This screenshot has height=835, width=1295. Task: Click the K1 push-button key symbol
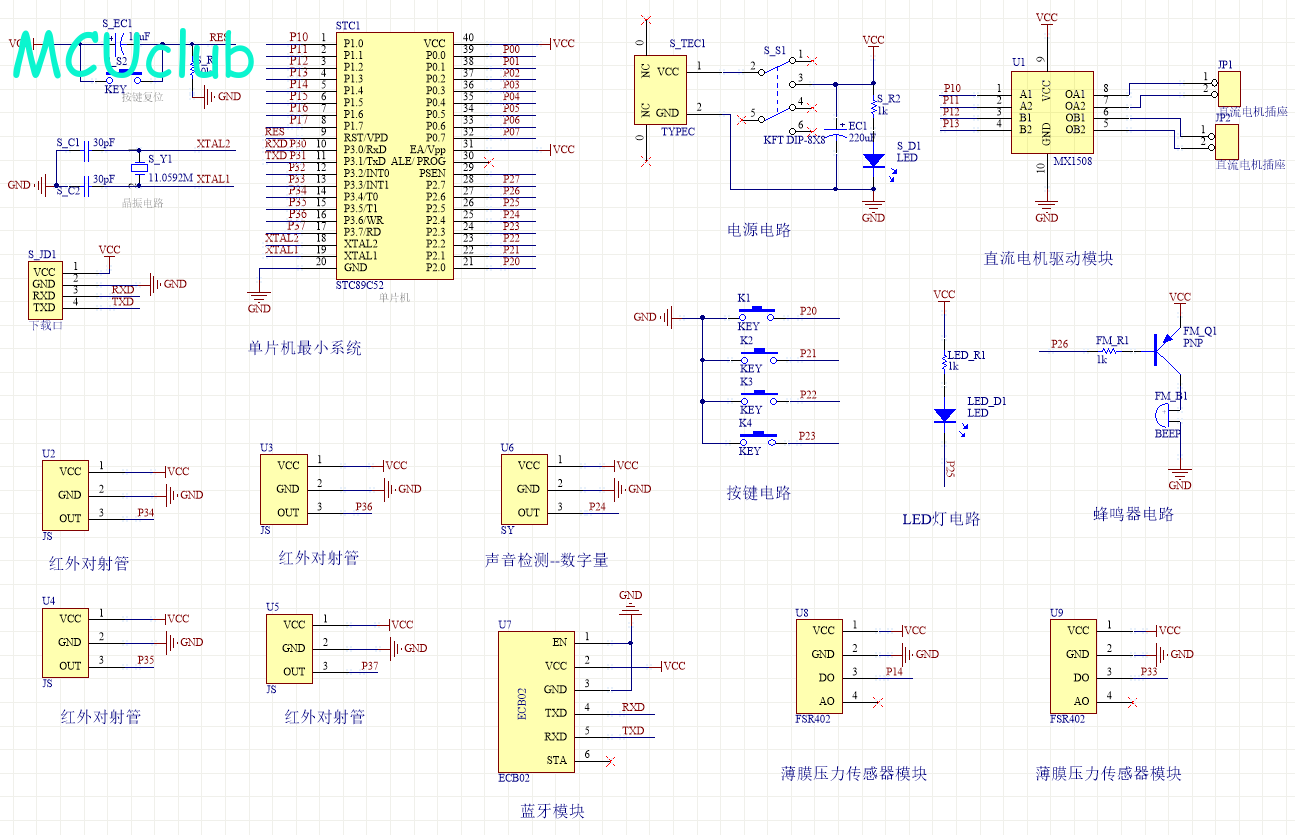tap(760, 311)
